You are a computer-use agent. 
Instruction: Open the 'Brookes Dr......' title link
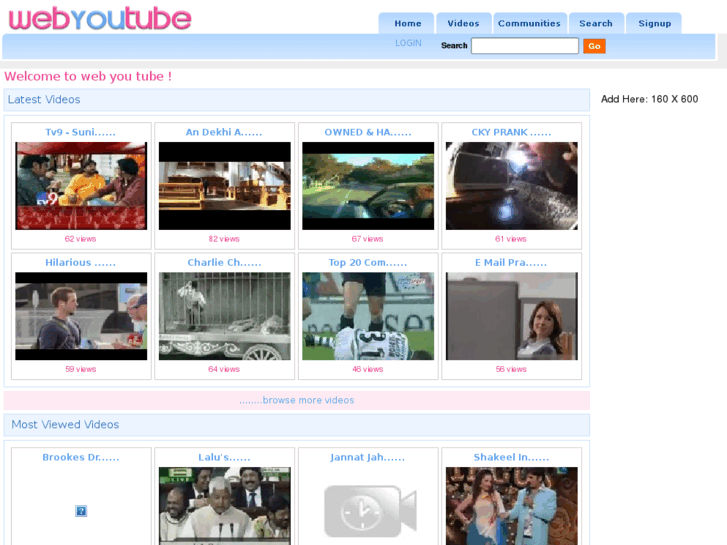point(81,457)
